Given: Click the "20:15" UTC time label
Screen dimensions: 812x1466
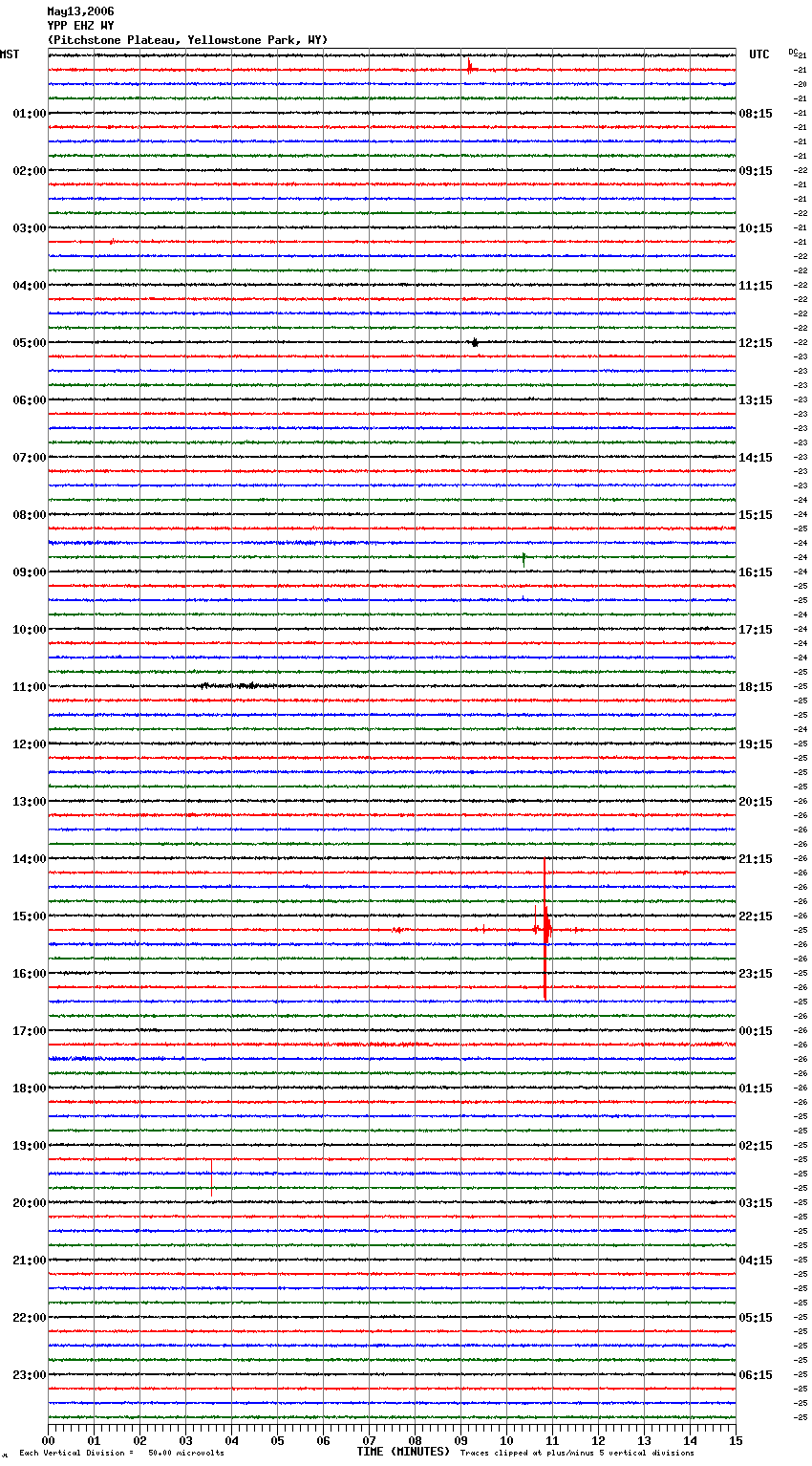Looking at the screenshot, I should [756, 802].
